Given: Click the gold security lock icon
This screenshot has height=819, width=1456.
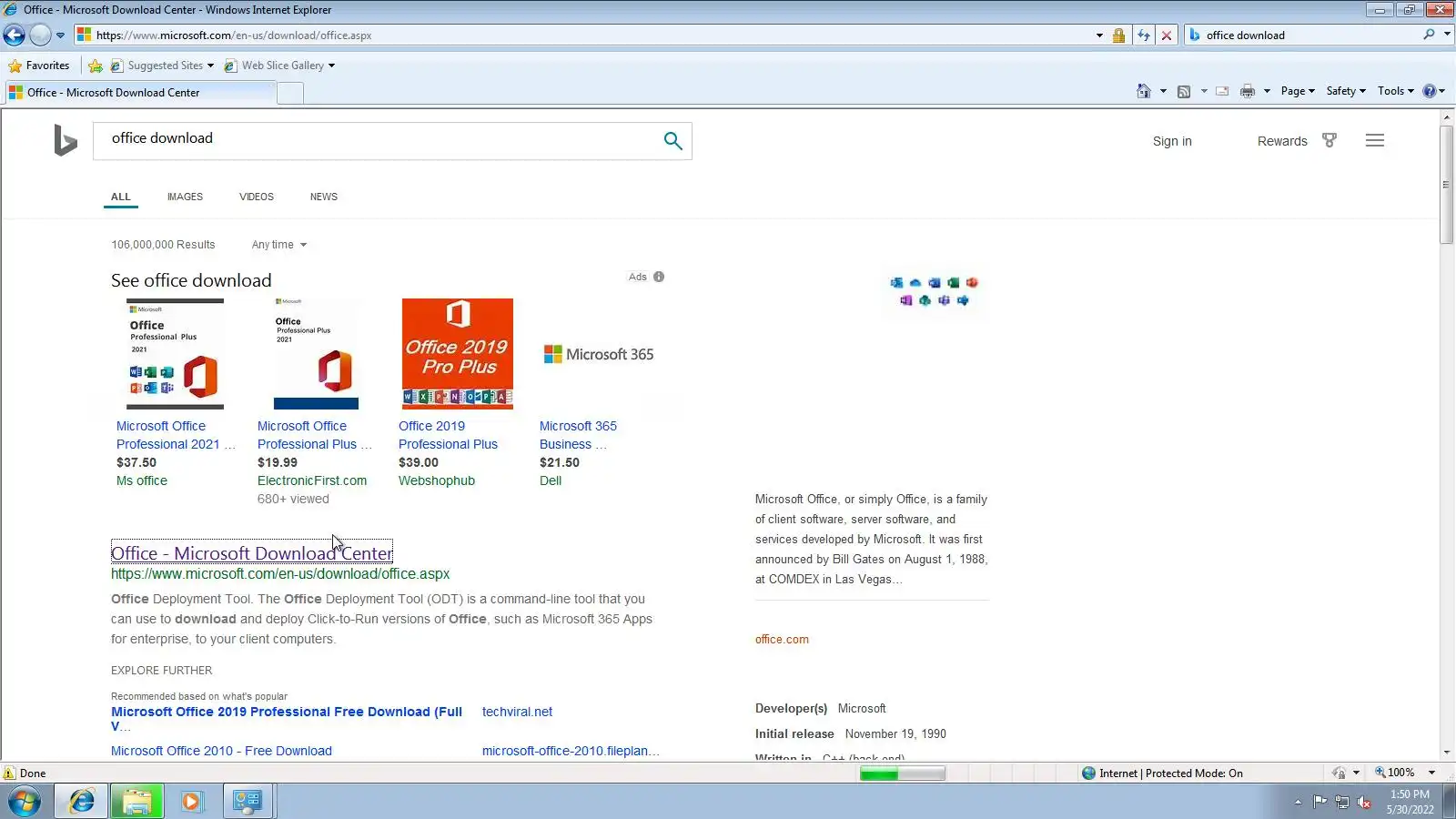Looking at the screenshot, I should 1119,35.
